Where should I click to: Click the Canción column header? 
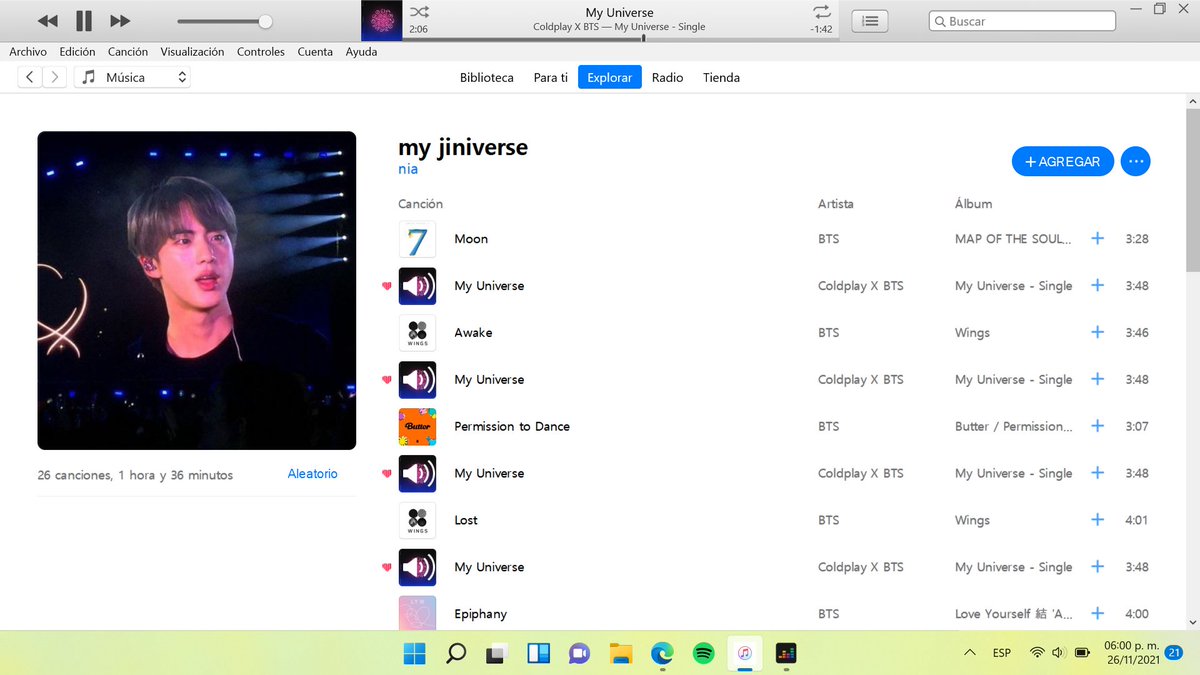click(420, 204)
